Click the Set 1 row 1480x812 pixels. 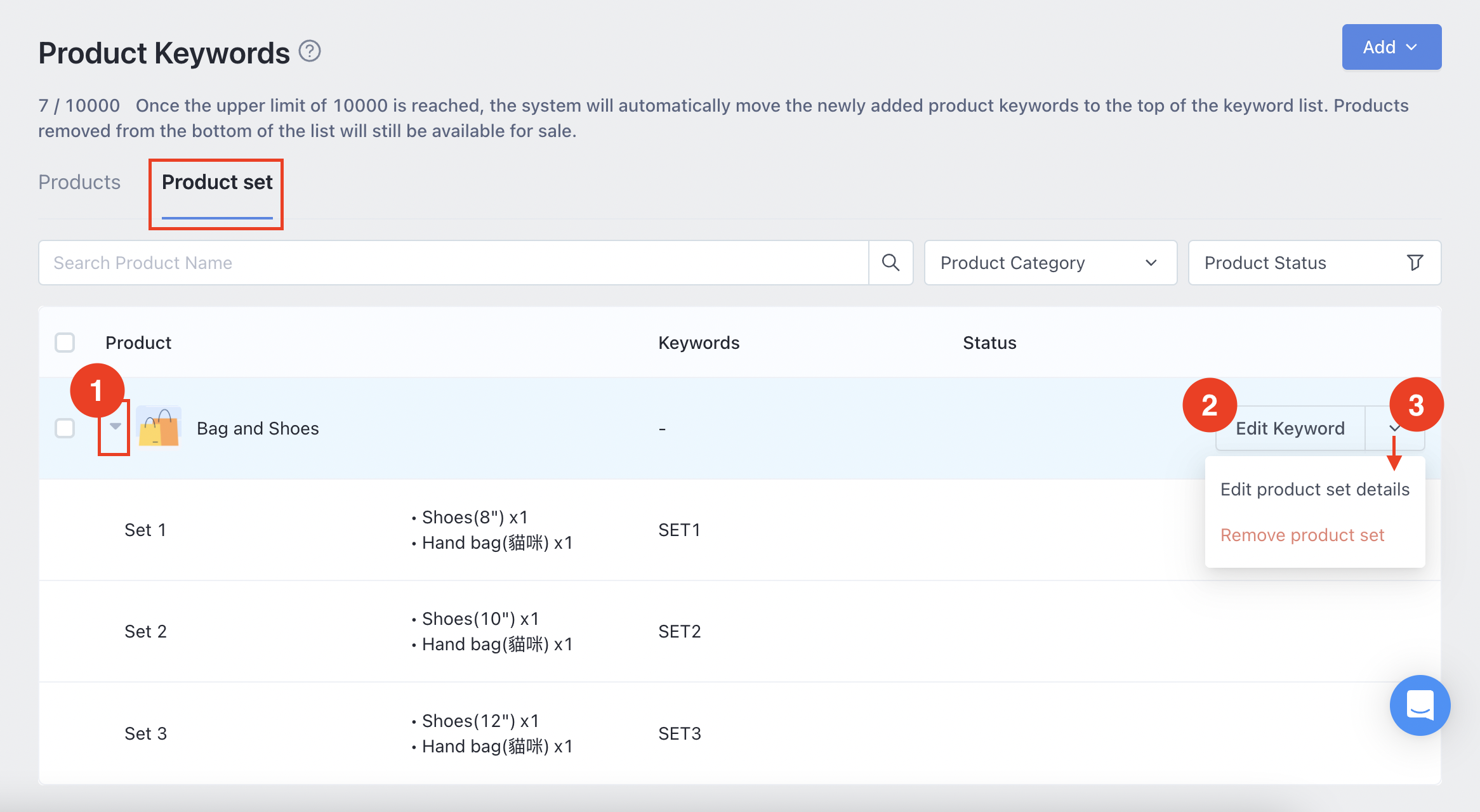click(145, 530)
